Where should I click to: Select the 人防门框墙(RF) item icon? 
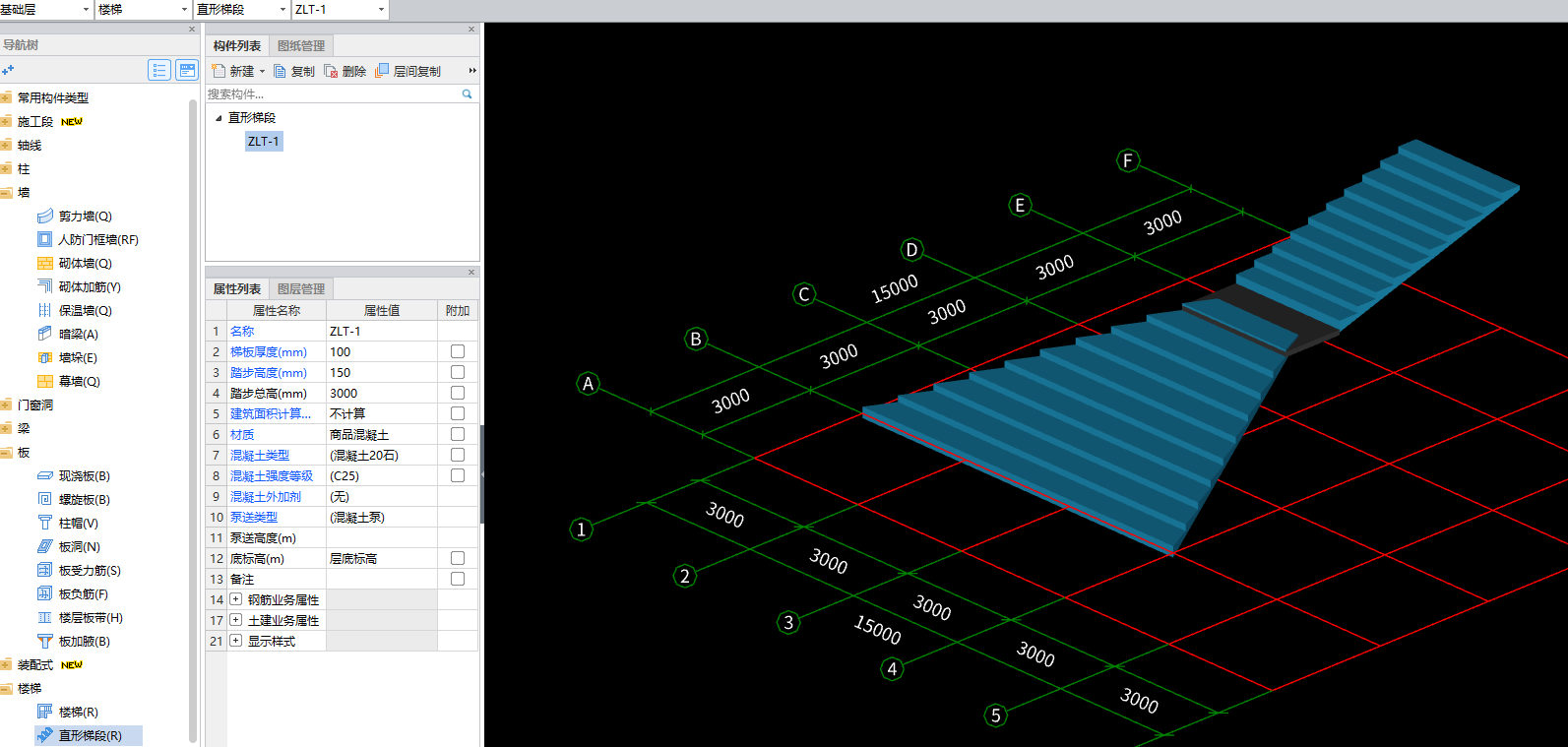tap(44, 239)
